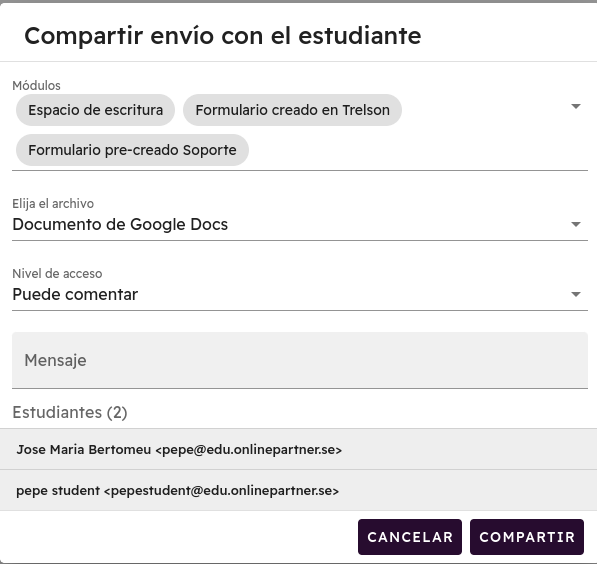Open the Elija el archivo dropdown arrow

pos(576,224)
